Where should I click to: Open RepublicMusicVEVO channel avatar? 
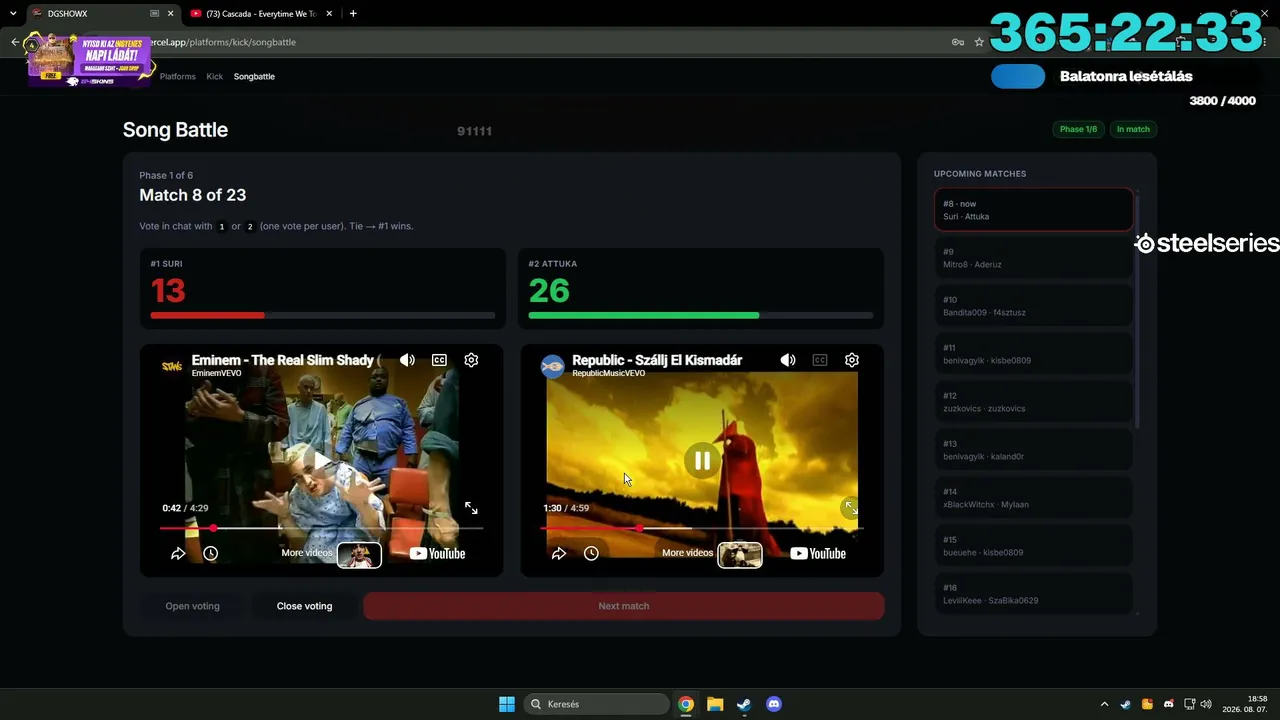[x=553, y=366]
